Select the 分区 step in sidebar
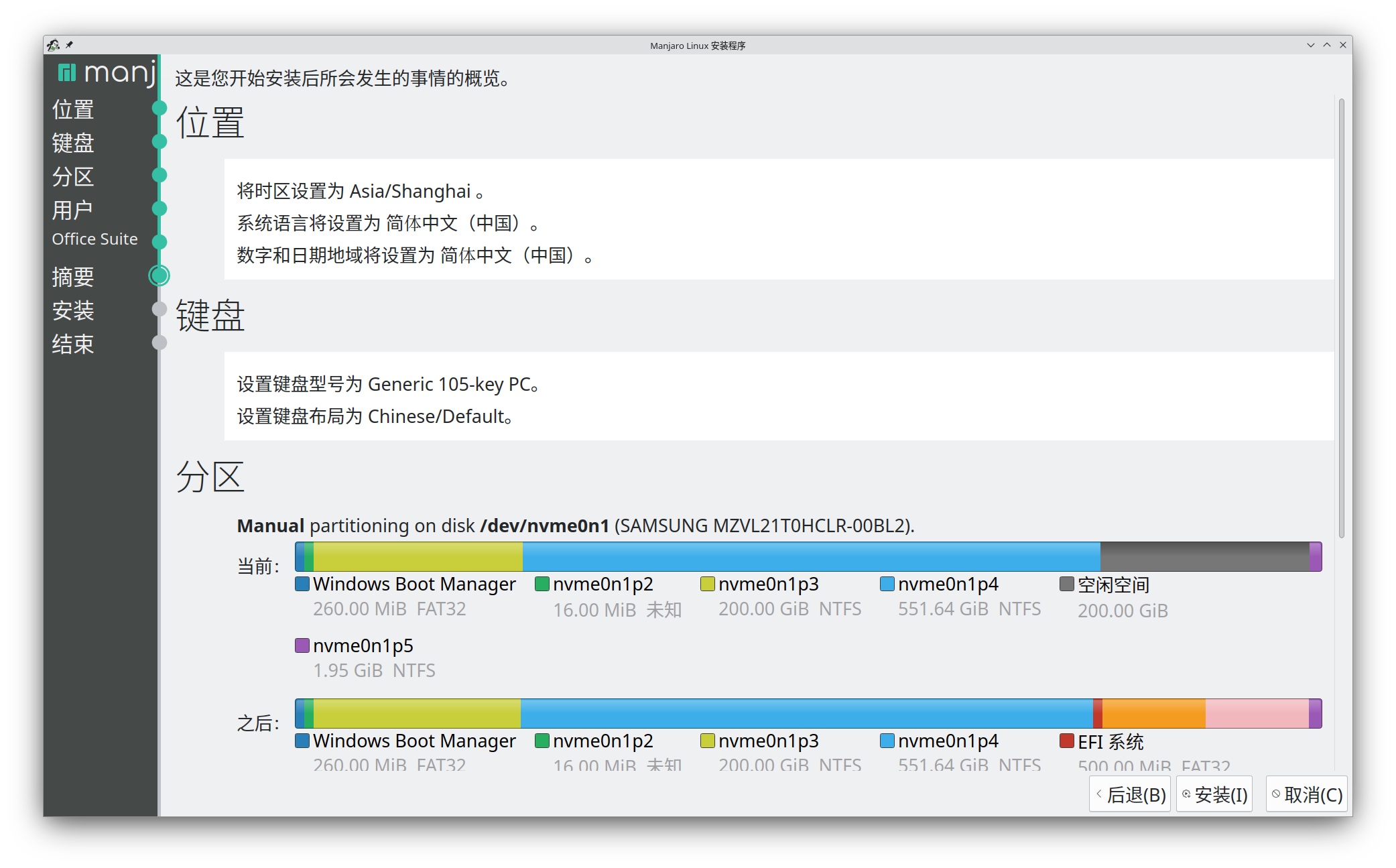This screenshot has height=868, width=1396. coord(73,176)
